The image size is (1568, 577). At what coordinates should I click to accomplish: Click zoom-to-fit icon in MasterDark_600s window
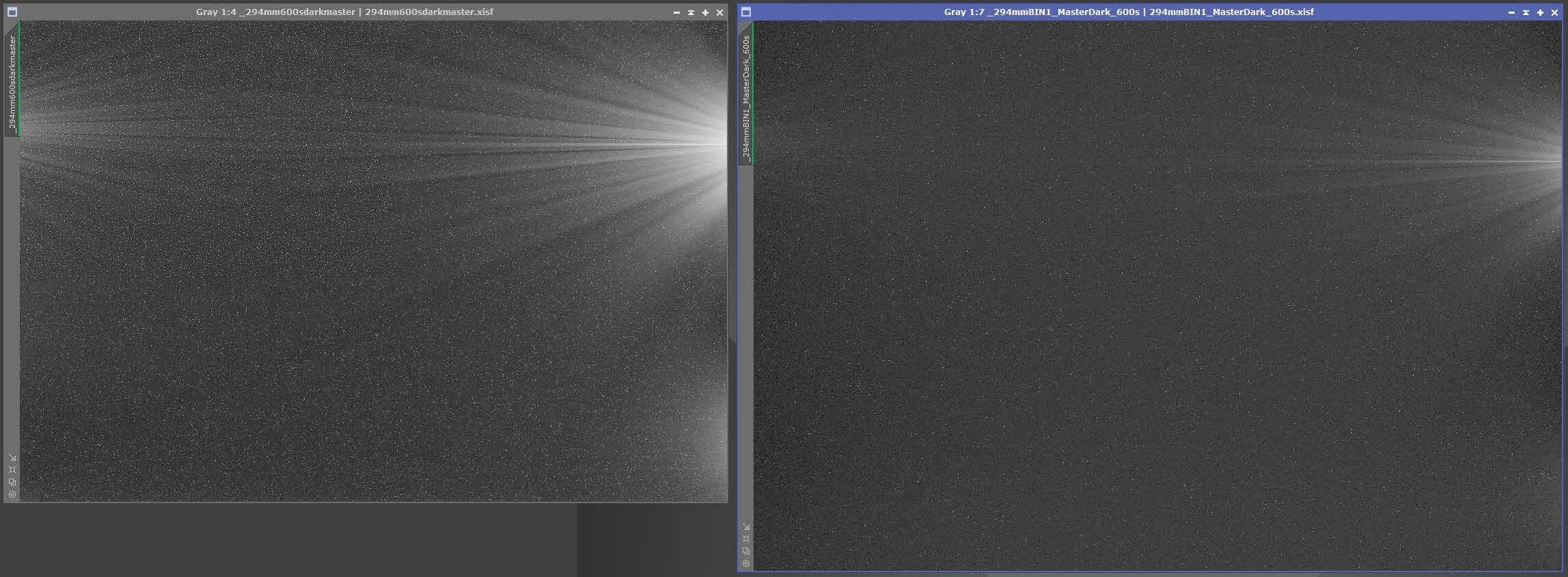tap(746, 539)
